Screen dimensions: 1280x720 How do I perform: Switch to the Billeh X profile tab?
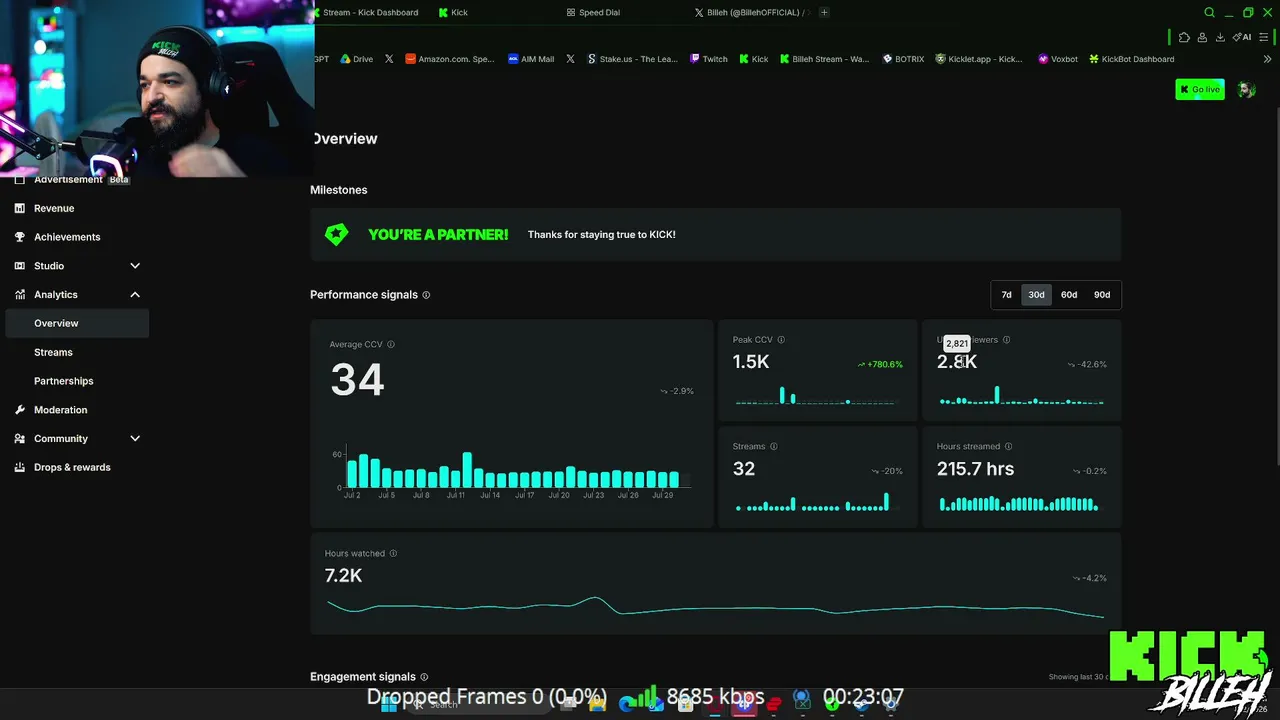[x=750, y=12]
